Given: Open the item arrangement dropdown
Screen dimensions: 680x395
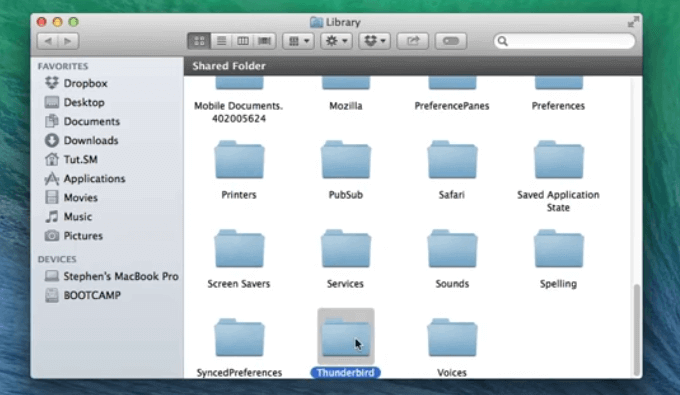Looking at the screenshot, I should [x=298, y=41].
